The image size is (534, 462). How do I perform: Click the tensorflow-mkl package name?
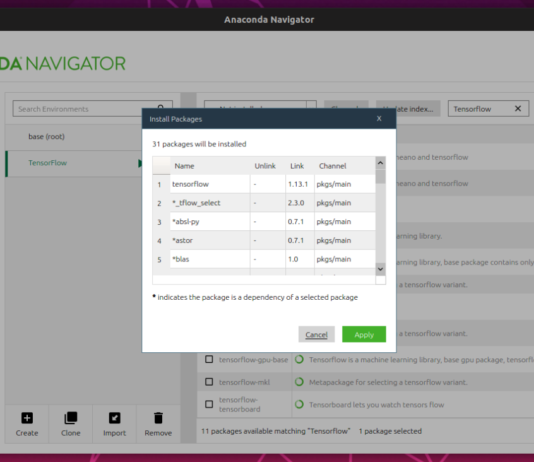point(244,382)
